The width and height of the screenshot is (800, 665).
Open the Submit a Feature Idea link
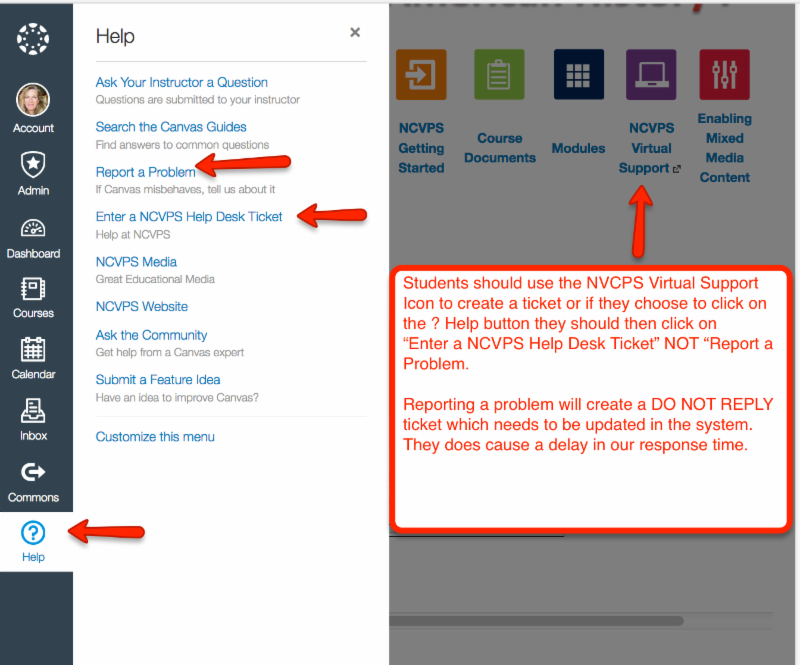[x=158, y=380]
